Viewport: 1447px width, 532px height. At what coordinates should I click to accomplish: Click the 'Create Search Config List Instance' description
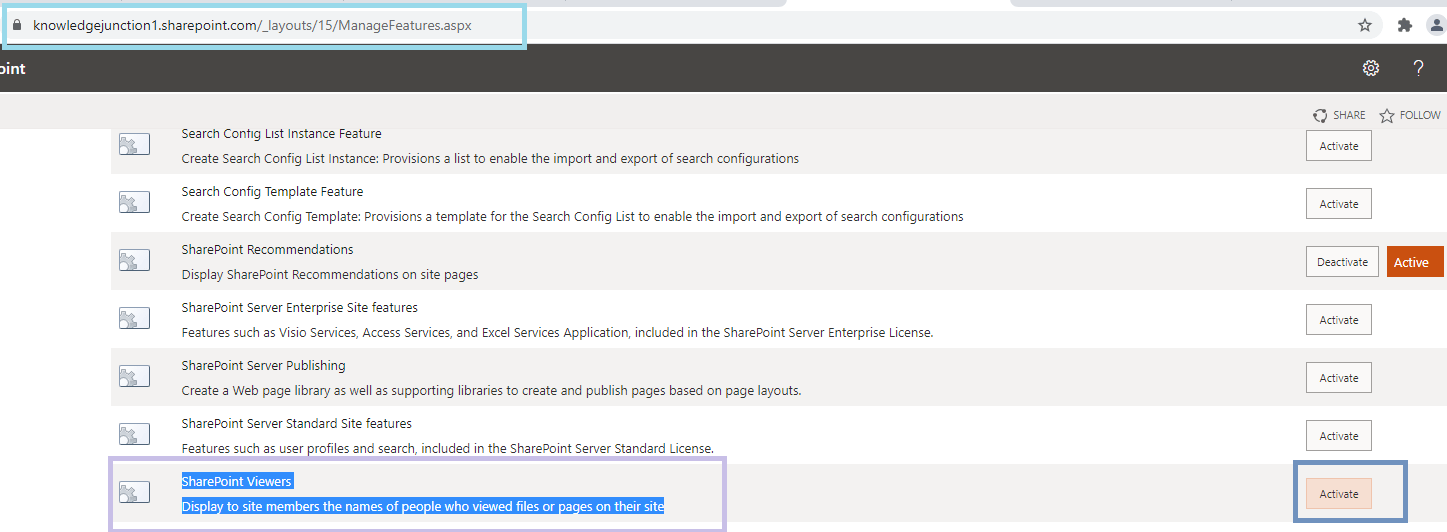(x=490, y=158)
